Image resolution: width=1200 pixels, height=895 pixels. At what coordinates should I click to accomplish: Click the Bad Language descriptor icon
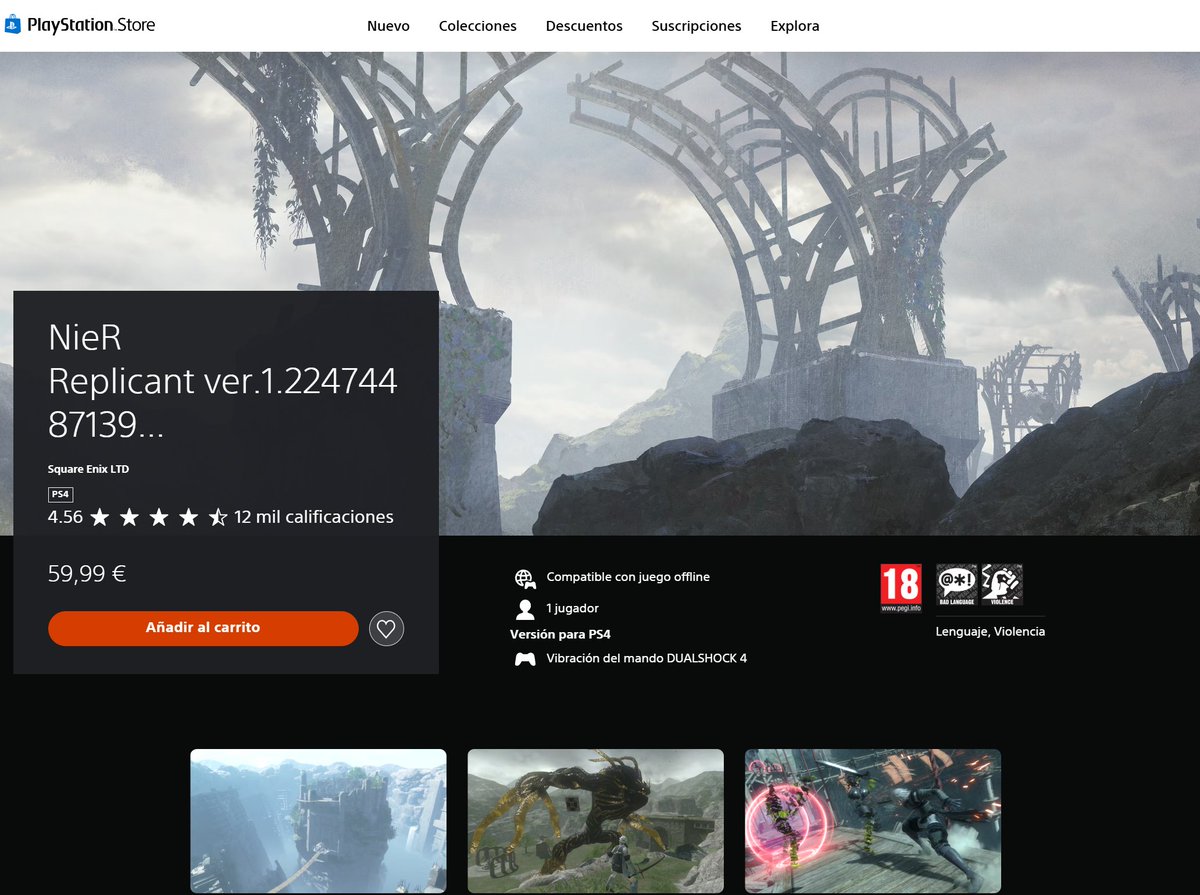tap(955, 585)
